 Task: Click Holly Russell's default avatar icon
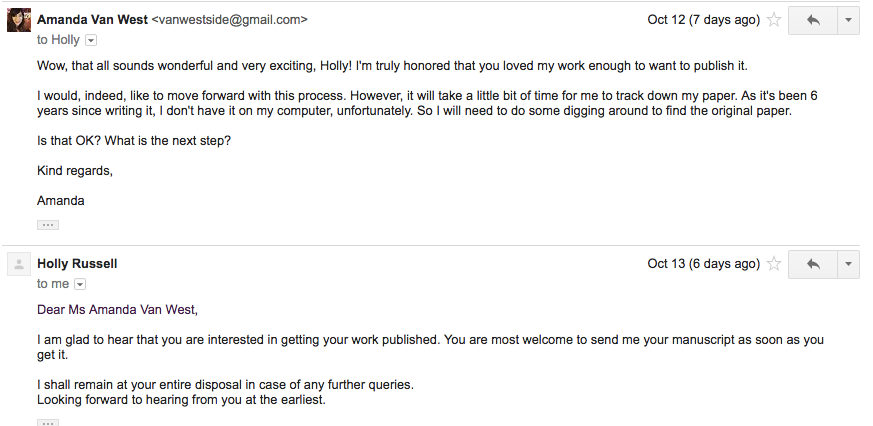click(18, 264)
